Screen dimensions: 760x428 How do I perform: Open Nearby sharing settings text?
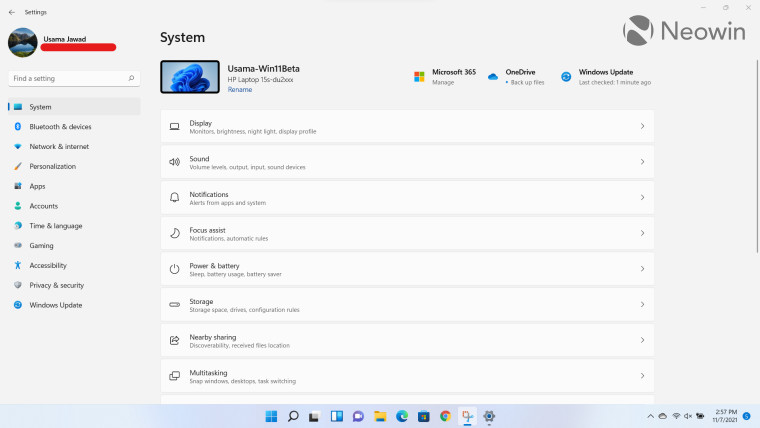[213, 337]
